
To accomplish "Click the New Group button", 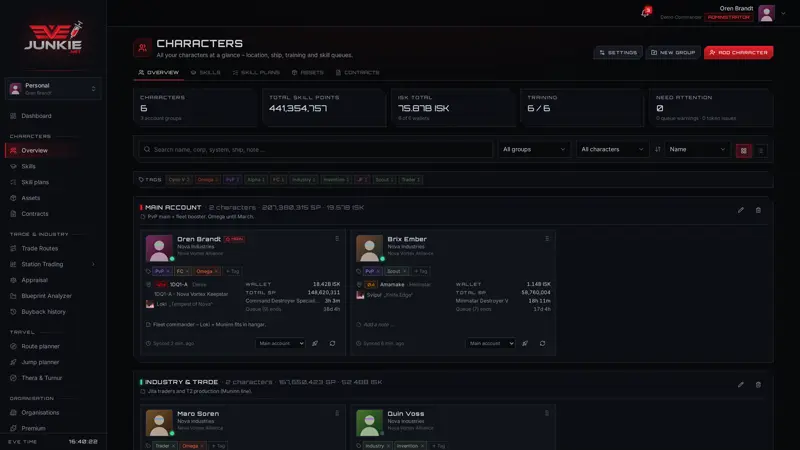I will (x=672, y=53).
